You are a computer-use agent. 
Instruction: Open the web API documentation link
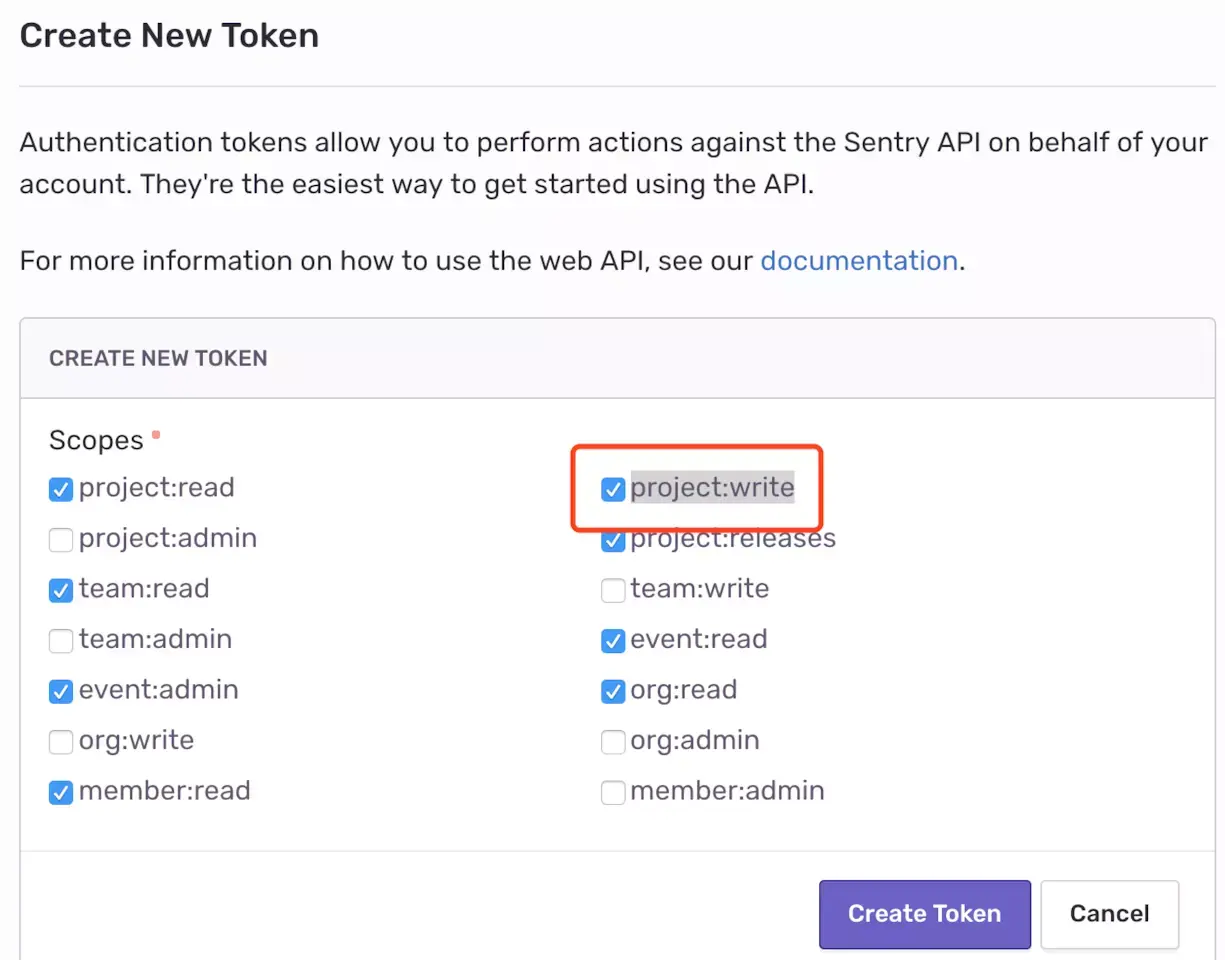(859, 261)
